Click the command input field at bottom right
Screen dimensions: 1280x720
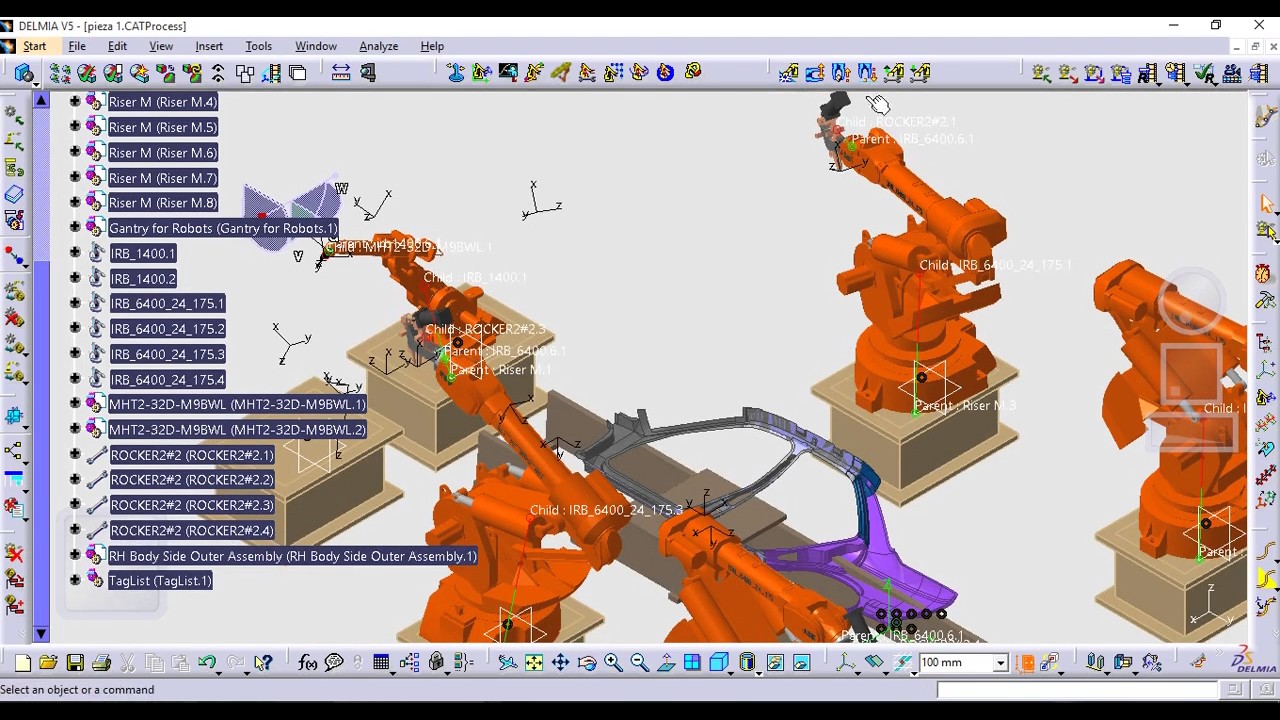coord(1077,690)
